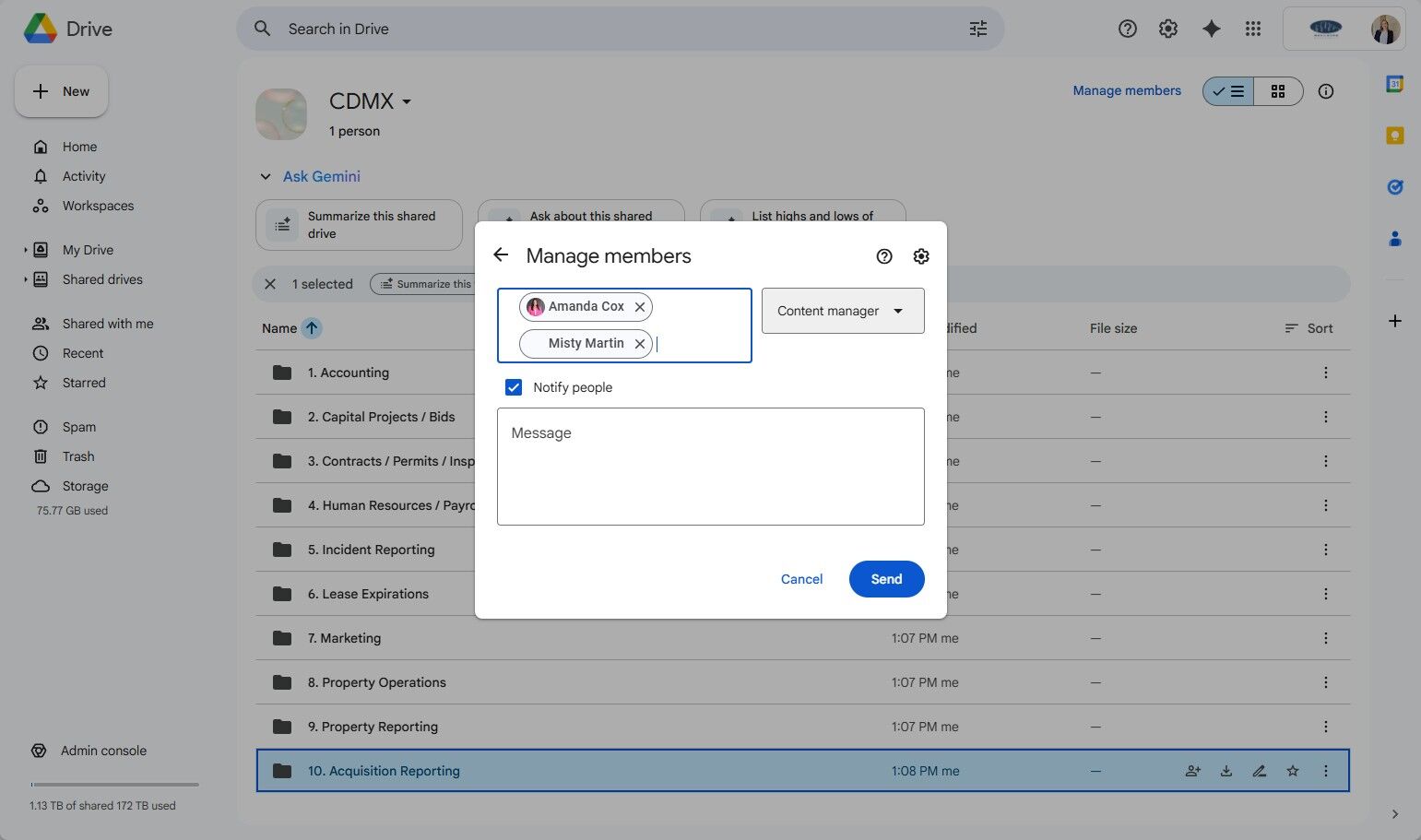Viewport: 1421px width, 840px height.
Task: Remove Misty Martin chip from recipients
Action: tap(640, 344)
